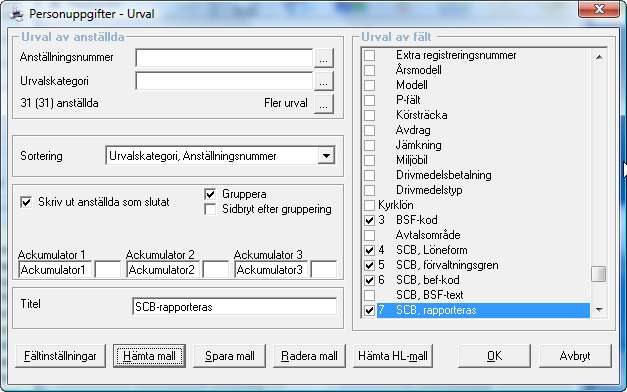Uncheck the SCB, rapporteras checkbox
The width and height of the screenshot is (627, 392).
(369, 310)
